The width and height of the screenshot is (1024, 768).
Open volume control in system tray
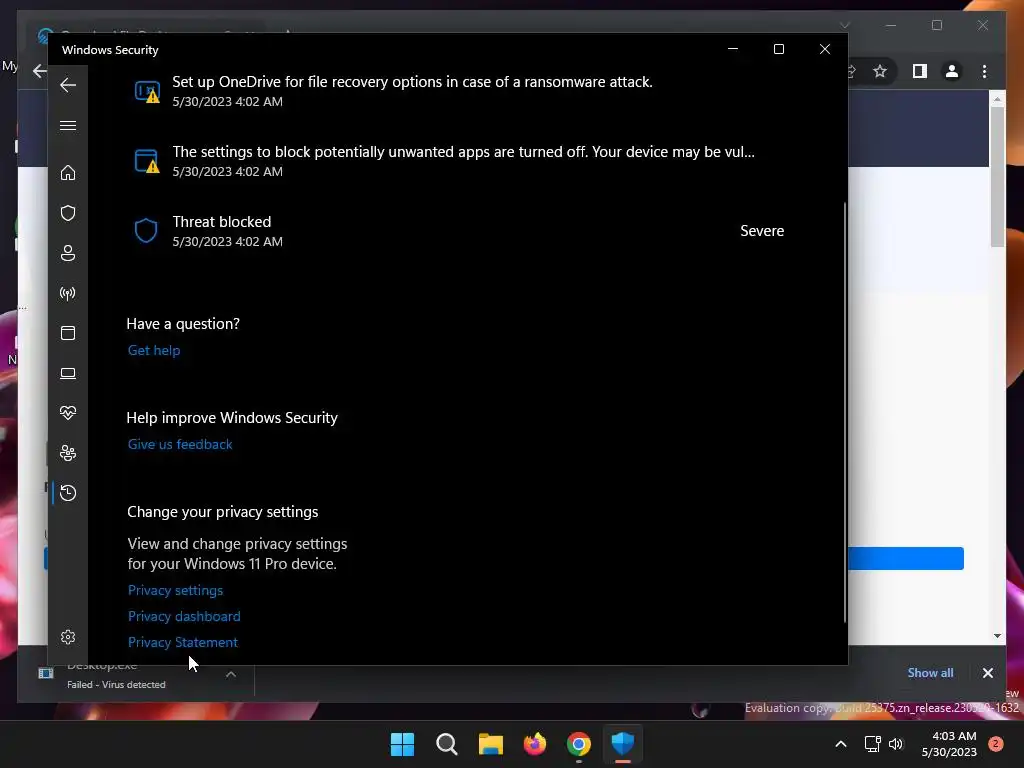[895, 744]
